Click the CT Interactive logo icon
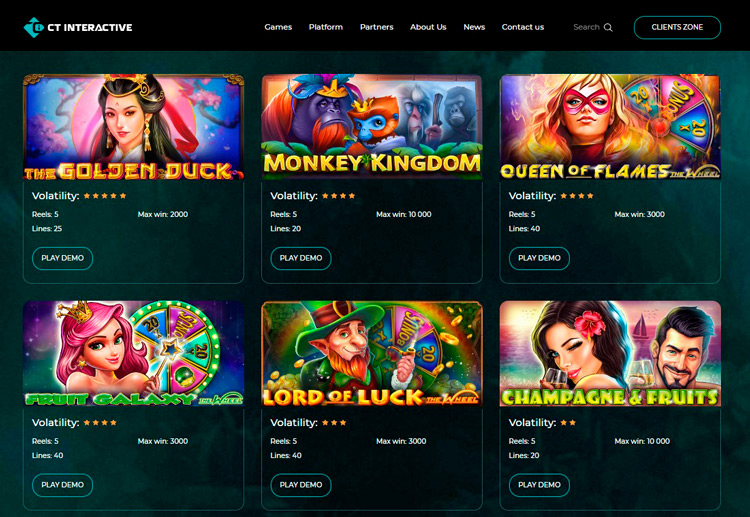 pos(33,27)
